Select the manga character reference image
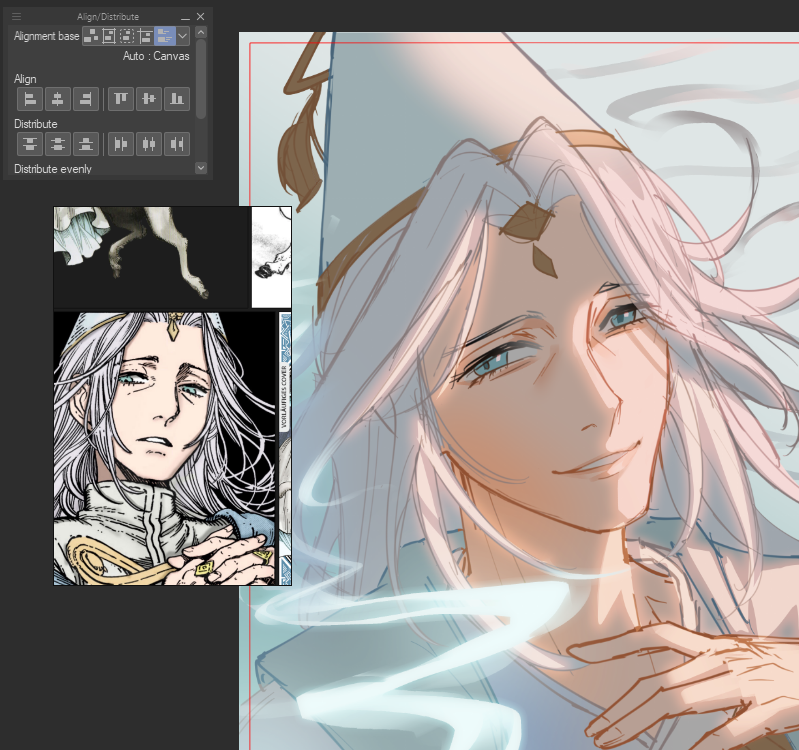Image resolution: width=799 pixels, height=750 pixels. click(165, 448)
